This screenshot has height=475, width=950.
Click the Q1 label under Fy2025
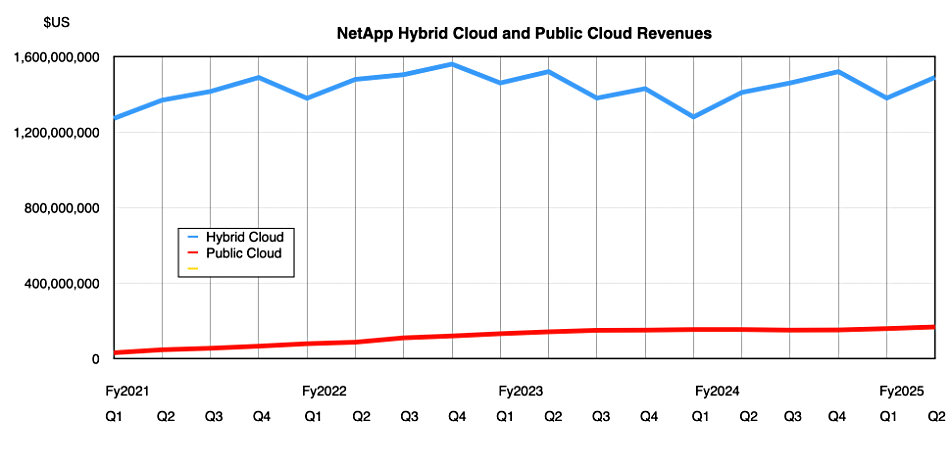888,417
